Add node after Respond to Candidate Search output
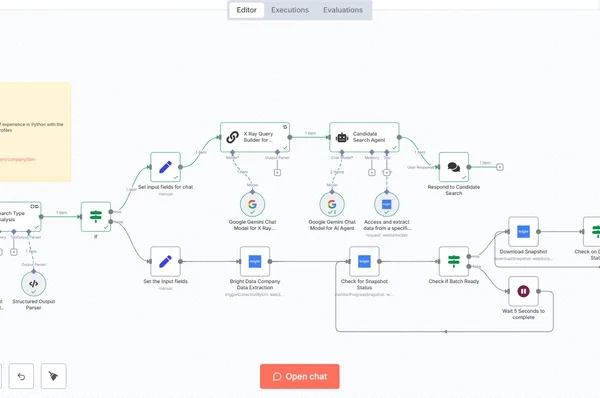Image resolution: width=600 pixels, height=398 pixels. [500, 167]
